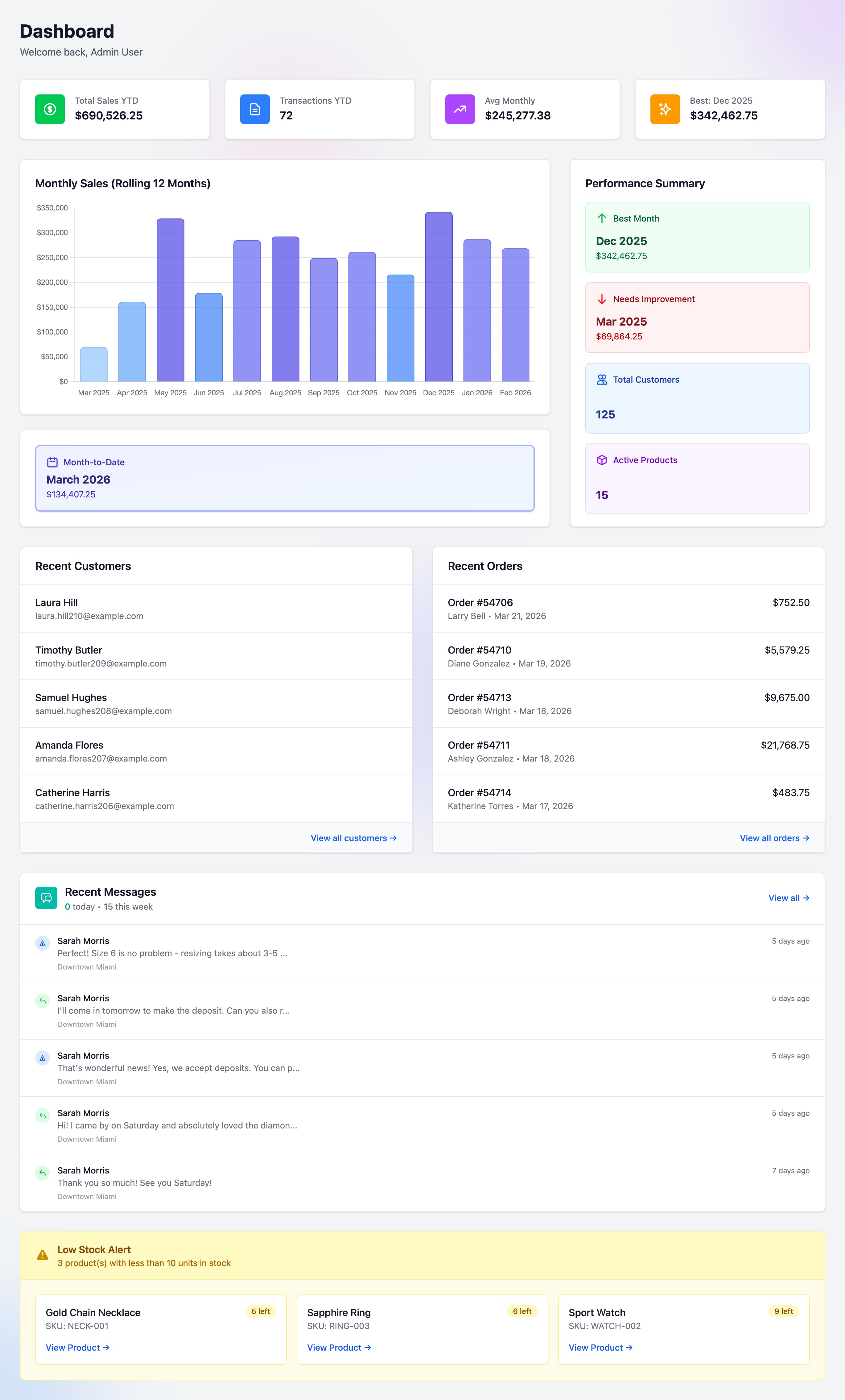Click the reply arrow icon on the deposit message
Image resolution: width=845 pixels, height=1400 pixels.
coord(43,1001)
